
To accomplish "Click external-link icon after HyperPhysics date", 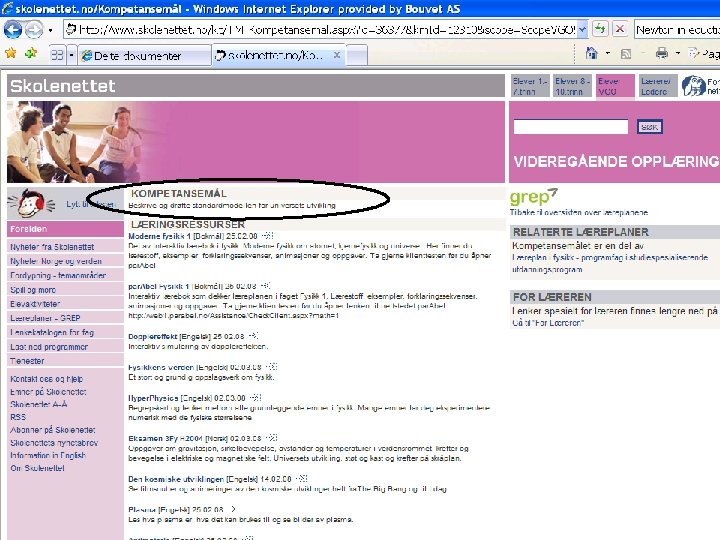I will pyautogui.click(x=256, y=397).
